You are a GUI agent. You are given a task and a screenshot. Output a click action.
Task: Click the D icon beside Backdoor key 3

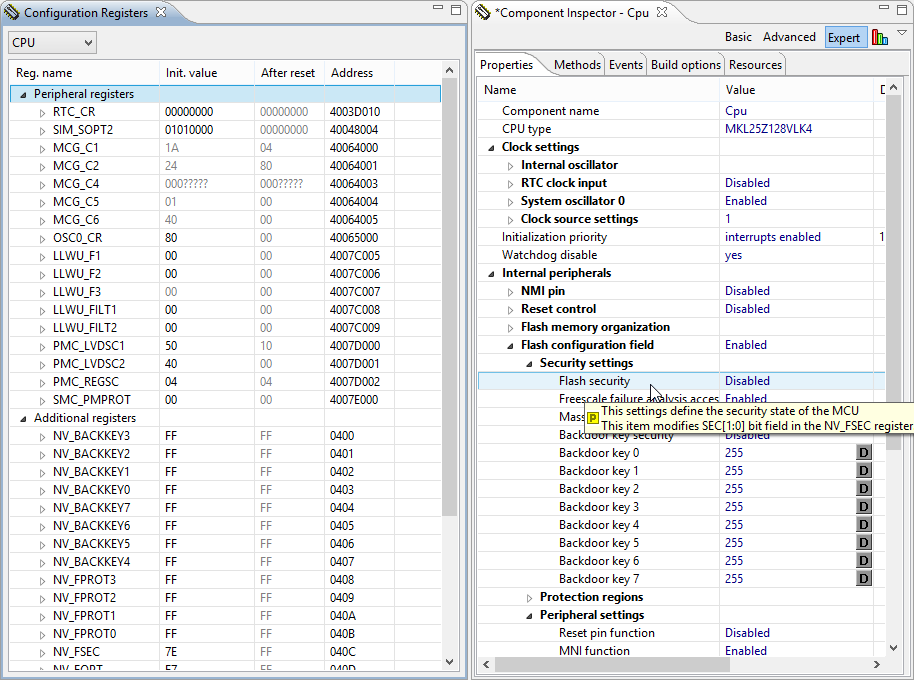[862, 506]
